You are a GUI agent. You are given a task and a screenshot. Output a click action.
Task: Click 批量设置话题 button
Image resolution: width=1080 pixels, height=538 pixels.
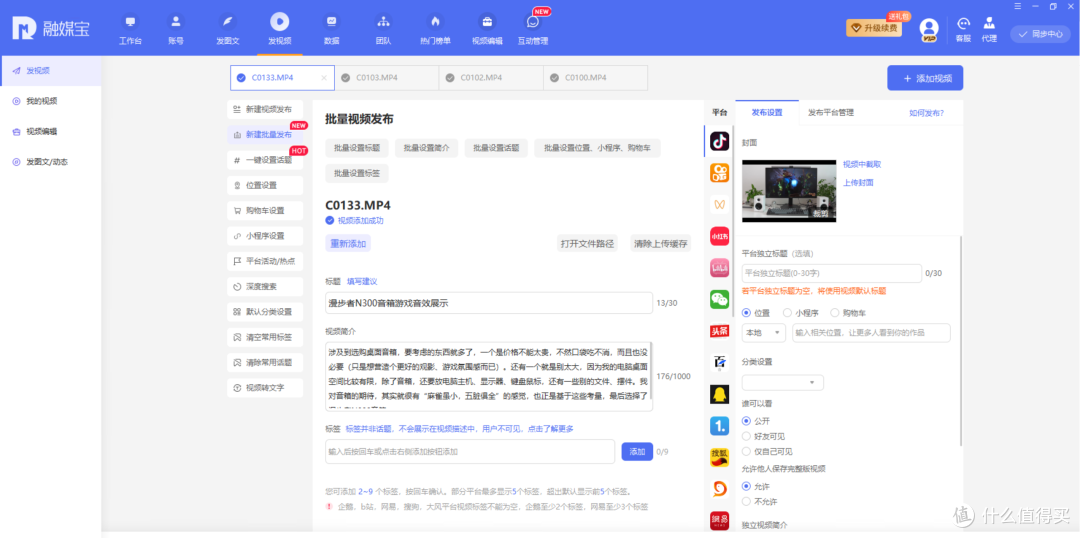496,147
